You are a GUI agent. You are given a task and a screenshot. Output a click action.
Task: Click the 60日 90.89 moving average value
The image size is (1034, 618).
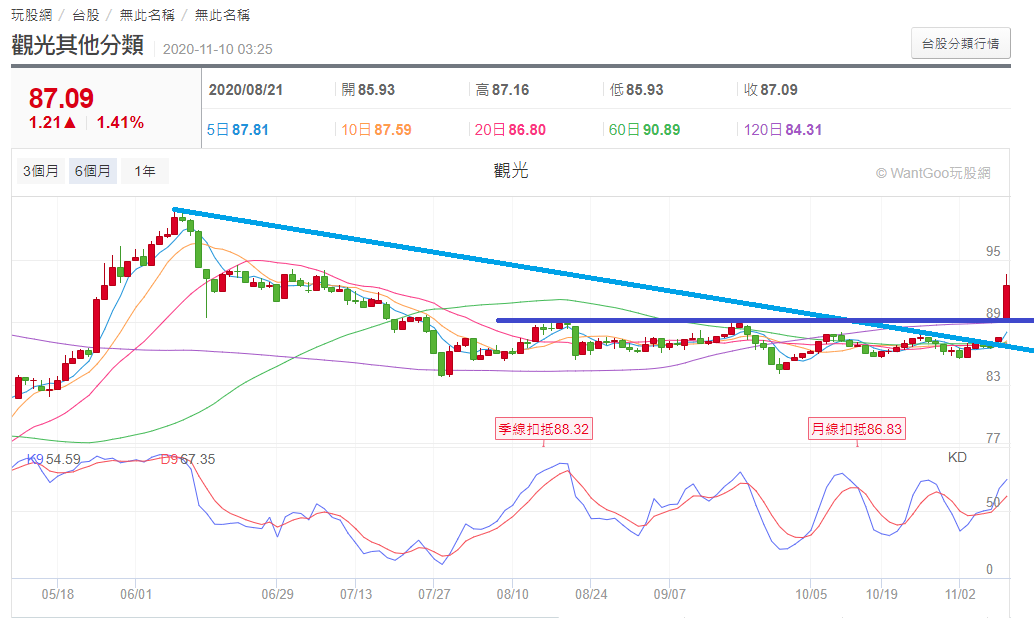point(644,130)
